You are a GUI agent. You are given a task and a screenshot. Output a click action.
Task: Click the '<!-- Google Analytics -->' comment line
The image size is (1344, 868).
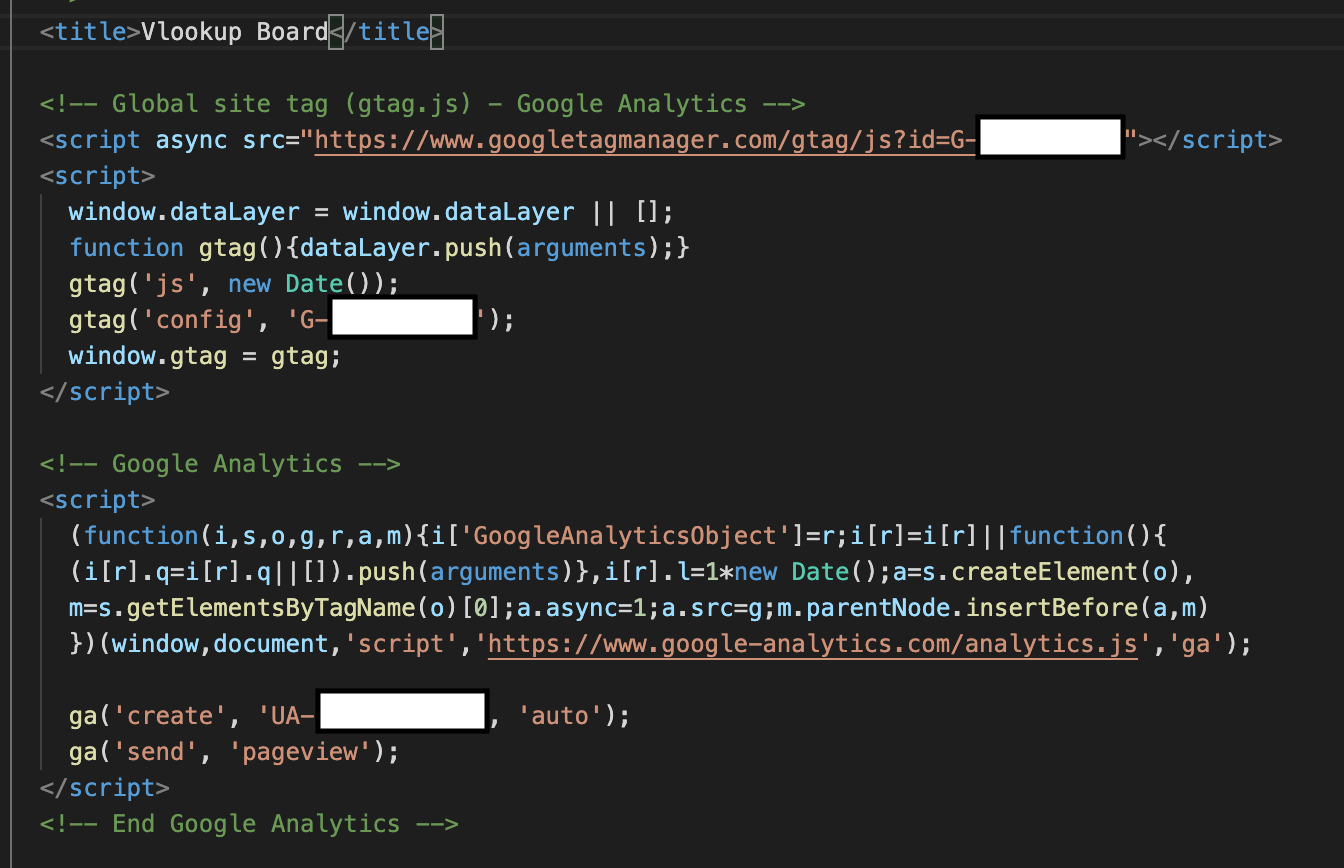coord(220,463)
